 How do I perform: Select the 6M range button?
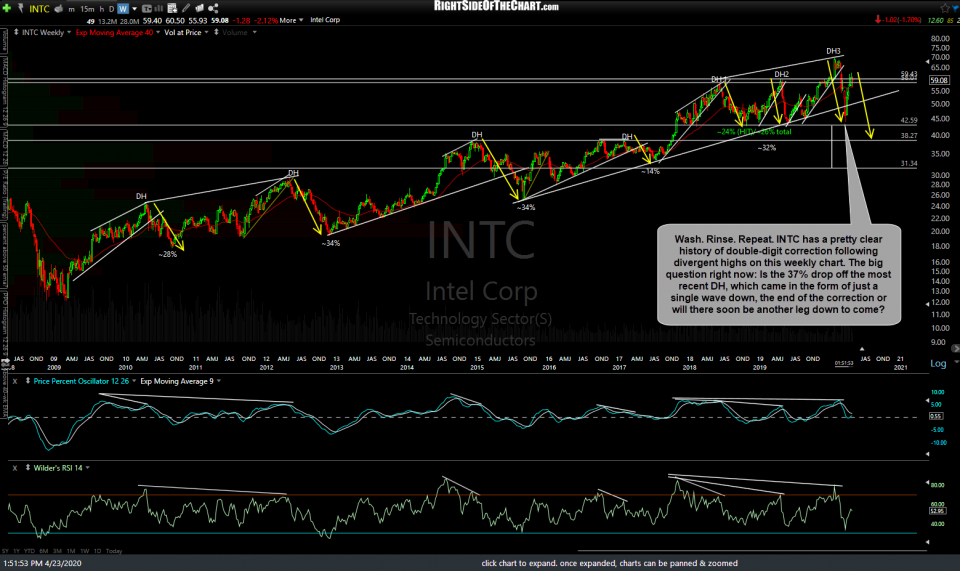(44, 551)
